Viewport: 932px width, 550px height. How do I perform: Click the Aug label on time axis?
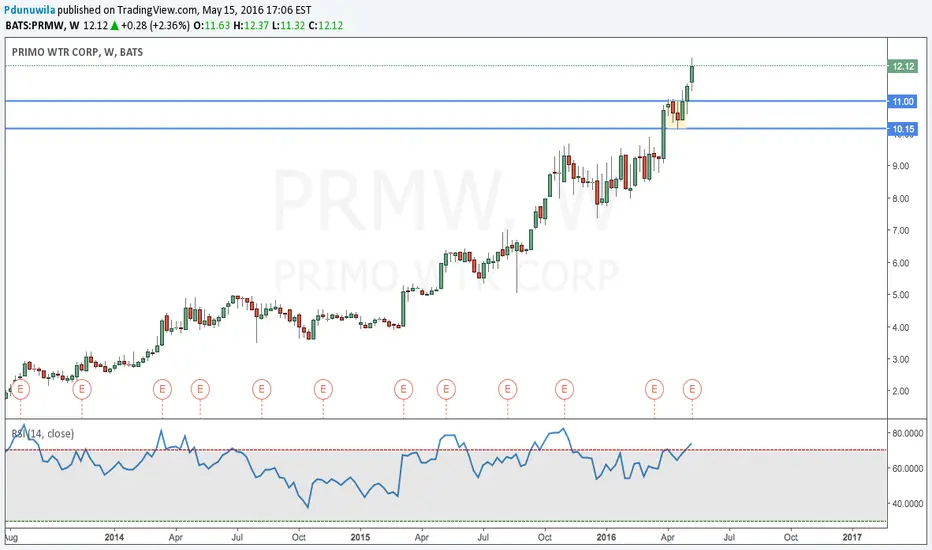(11, 538)
